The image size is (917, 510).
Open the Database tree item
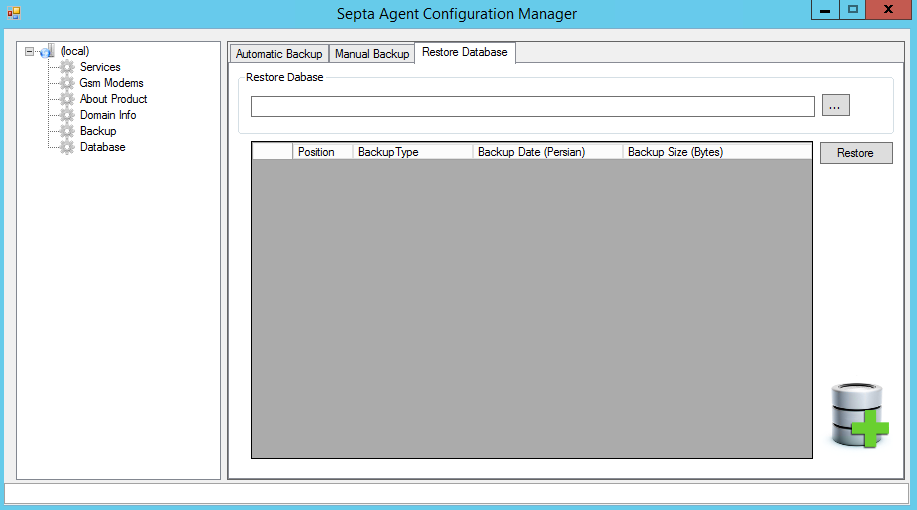[x=103, y=147]
